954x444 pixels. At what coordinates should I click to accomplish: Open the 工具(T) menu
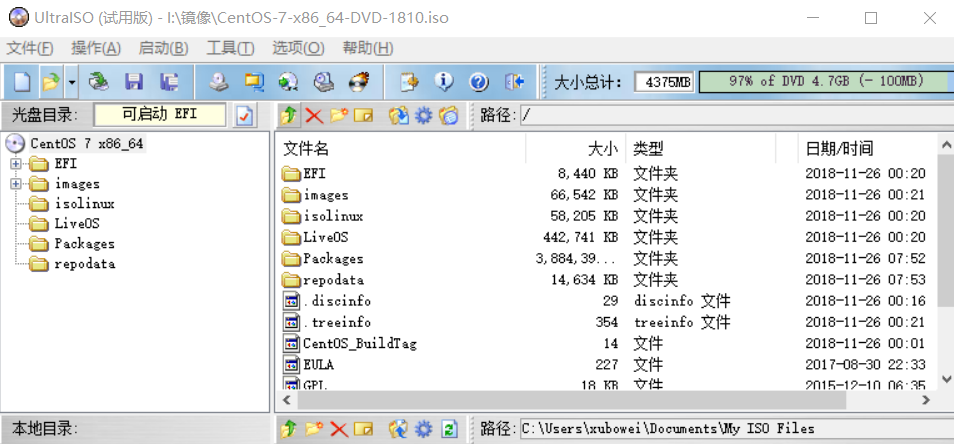pyautogui.click(x=230, y=49)
